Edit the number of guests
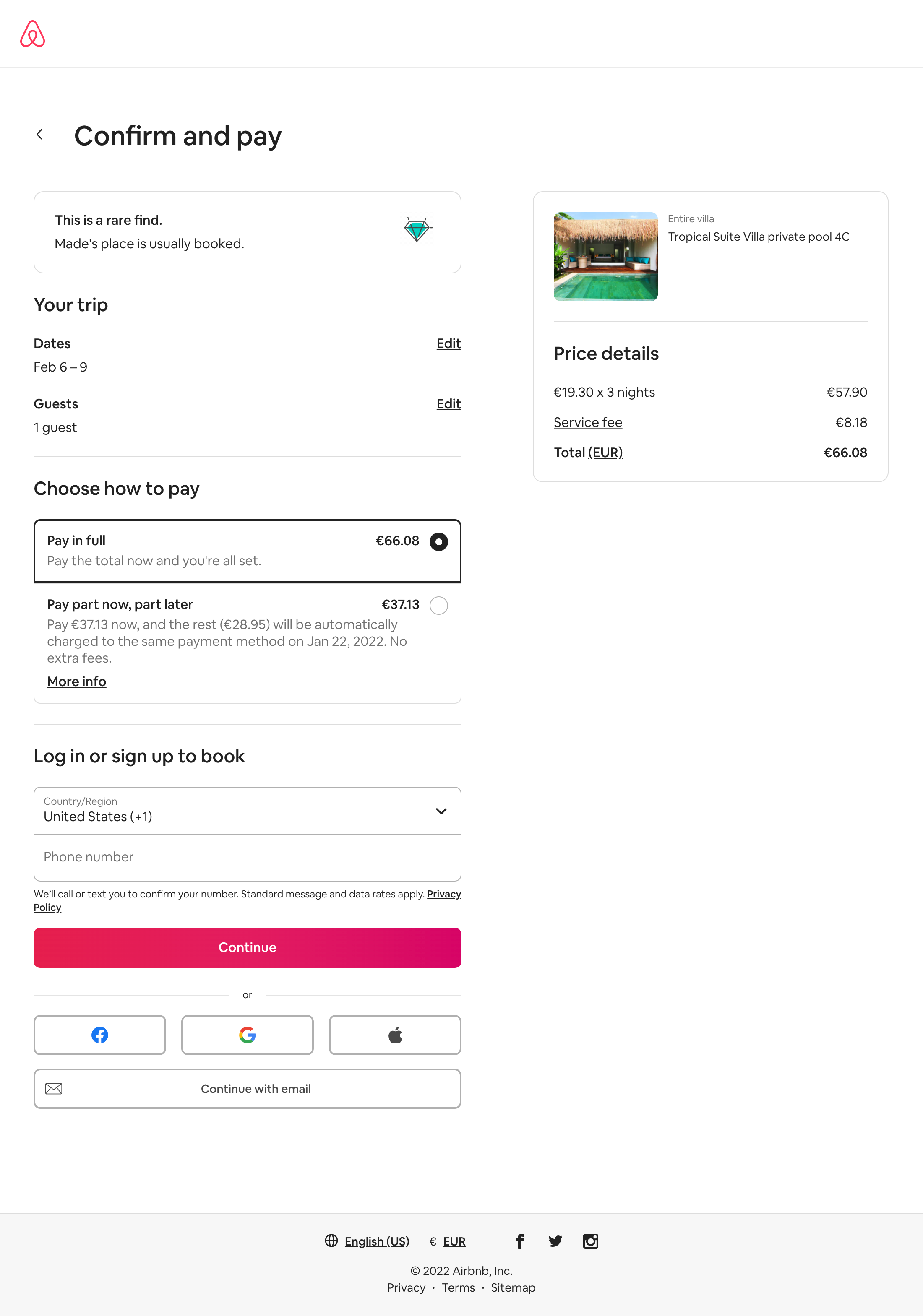This screenshot has width=923, height=1316. pos(448,404)
